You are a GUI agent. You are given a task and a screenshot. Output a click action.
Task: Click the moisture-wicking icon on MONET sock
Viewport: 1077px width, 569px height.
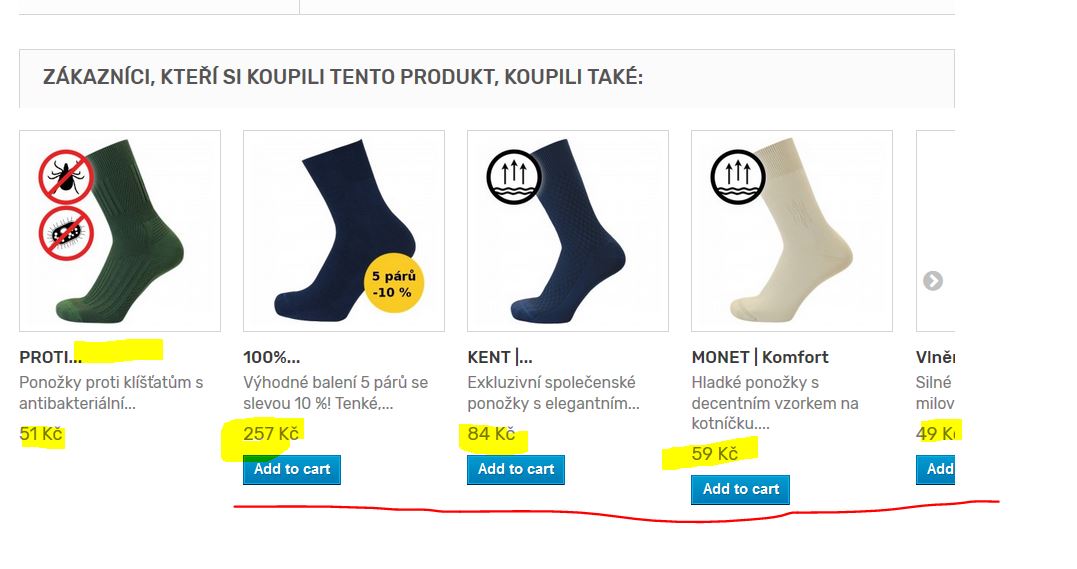[x=737, y=177]
